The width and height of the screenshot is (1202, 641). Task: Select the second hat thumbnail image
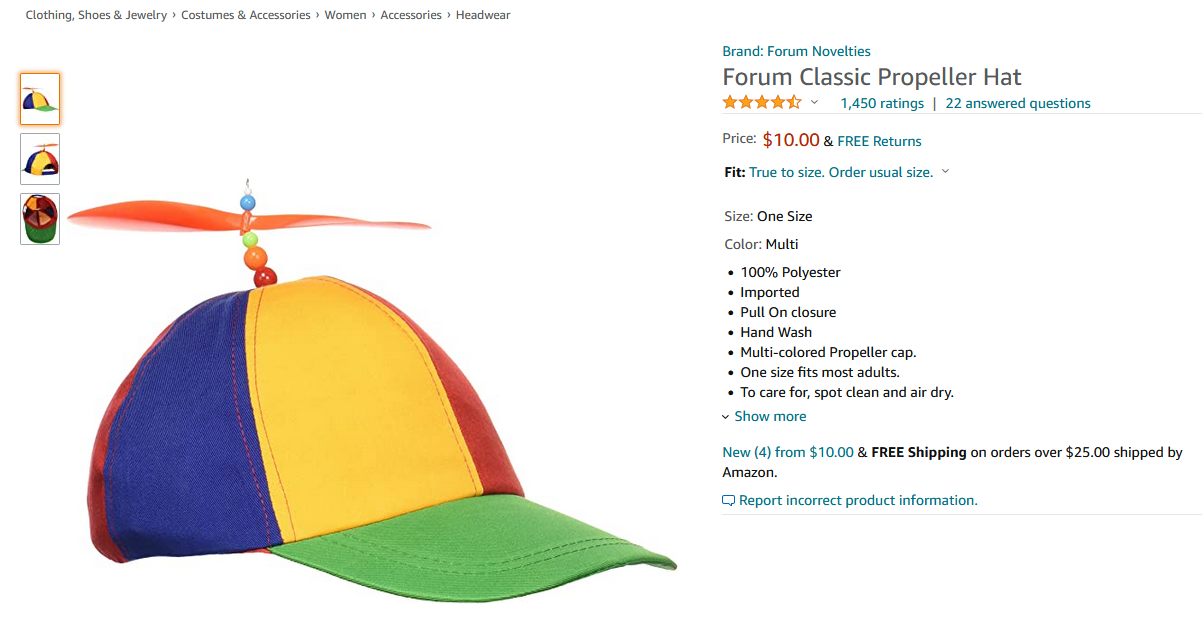40,159
